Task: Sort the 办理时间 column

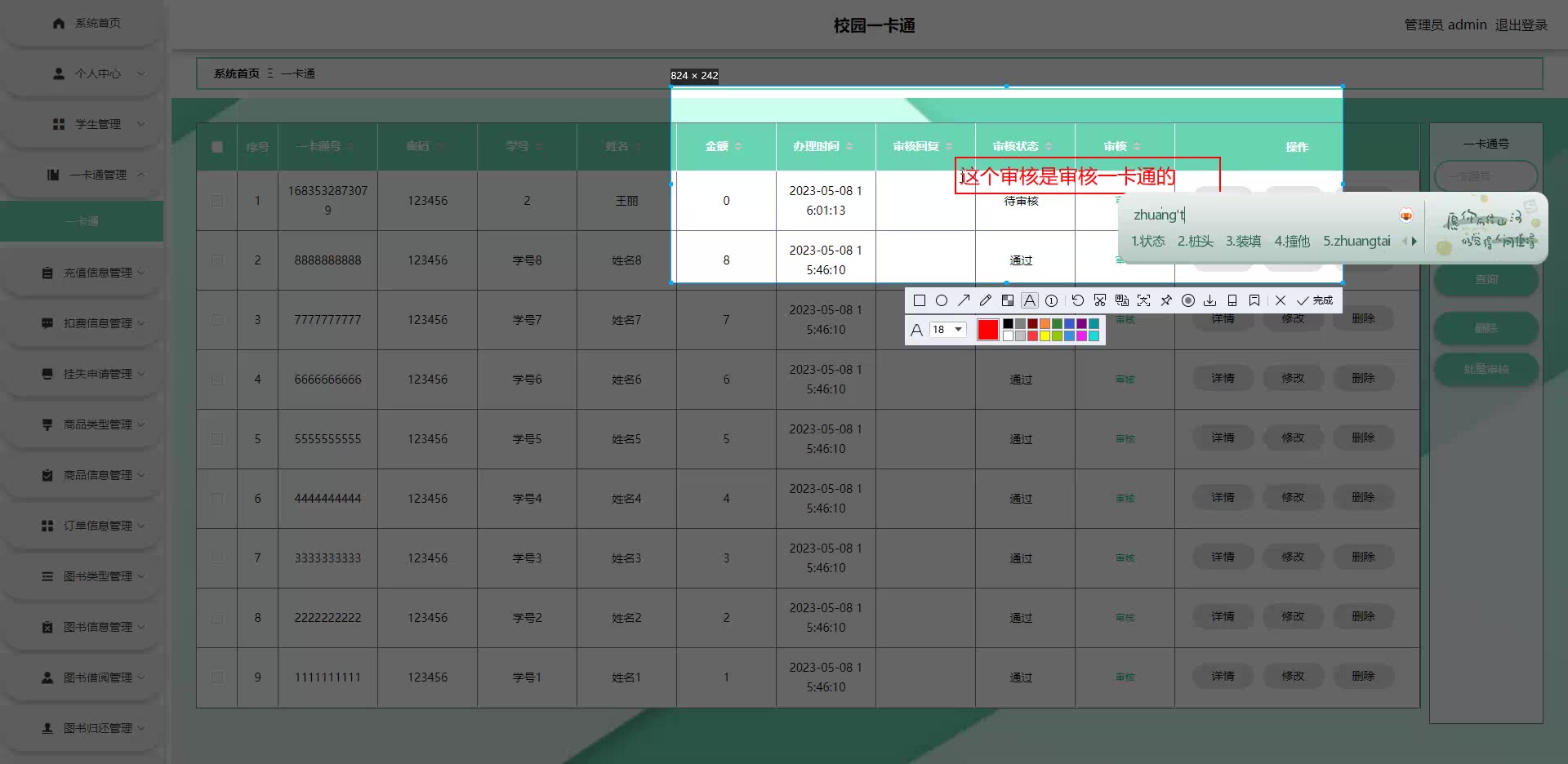Action: pos(849,146)
